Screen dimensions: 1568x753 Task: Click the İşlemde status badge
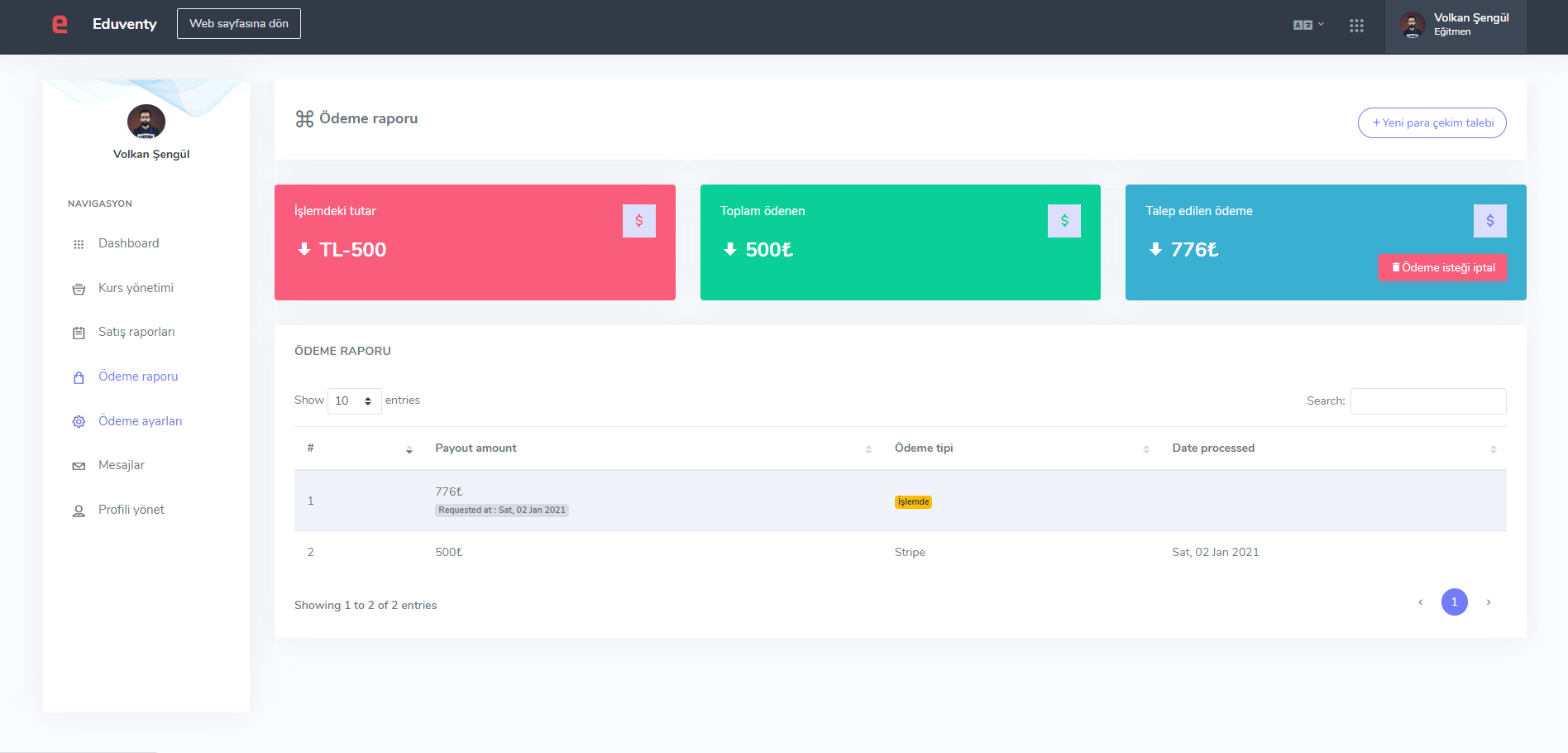point(913,501)
